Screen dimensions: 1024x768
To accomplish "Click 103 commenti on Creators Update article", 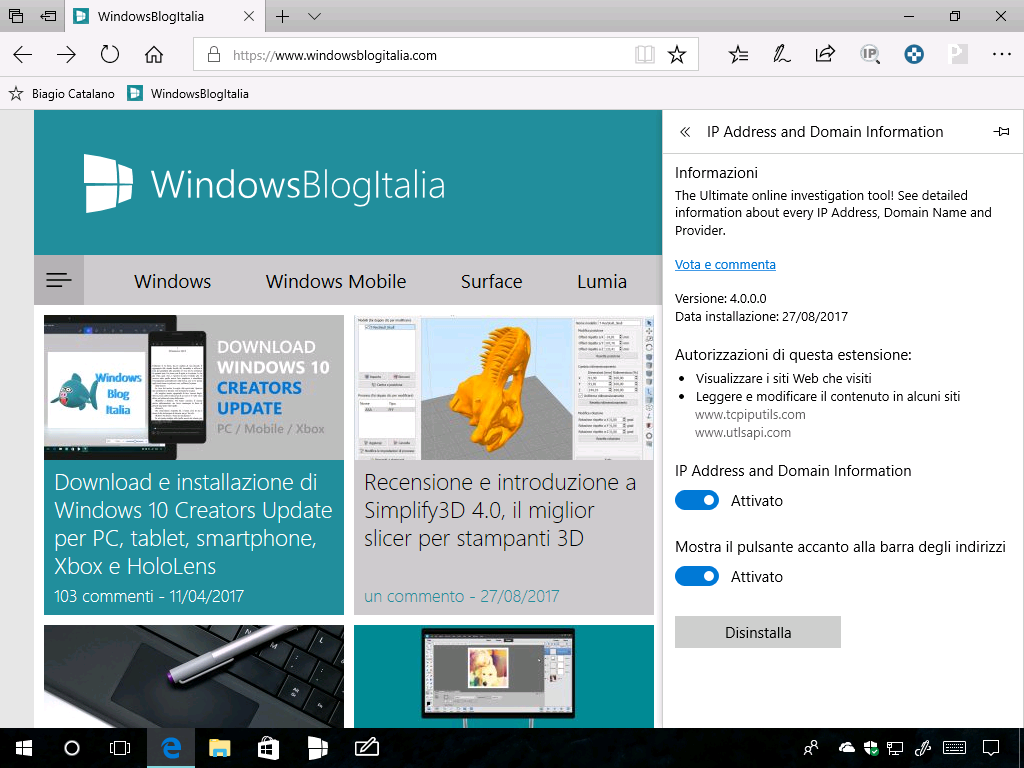I will click(x=103, y=596).
